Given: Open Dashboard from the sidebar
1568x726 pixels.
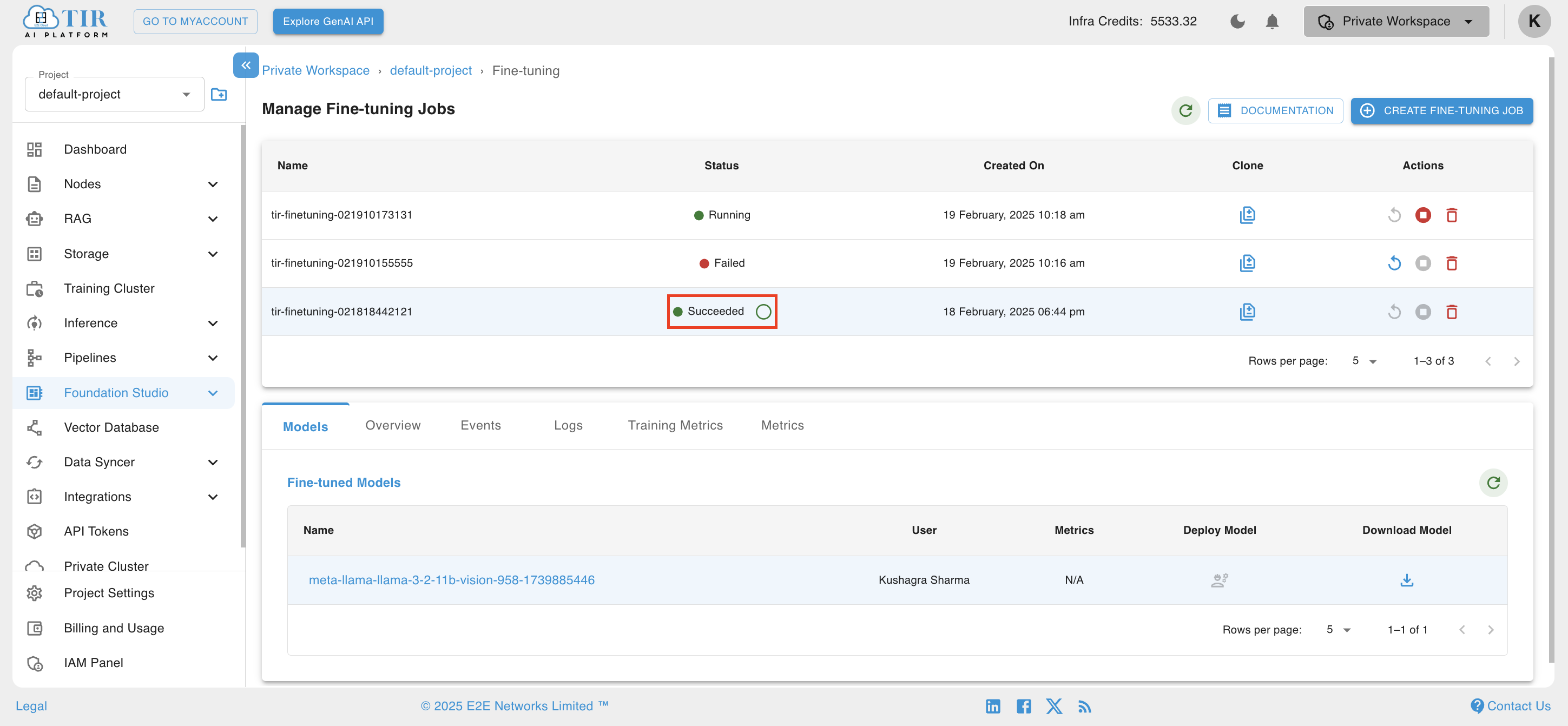Looking at the screenshot, I should [123, 149].
